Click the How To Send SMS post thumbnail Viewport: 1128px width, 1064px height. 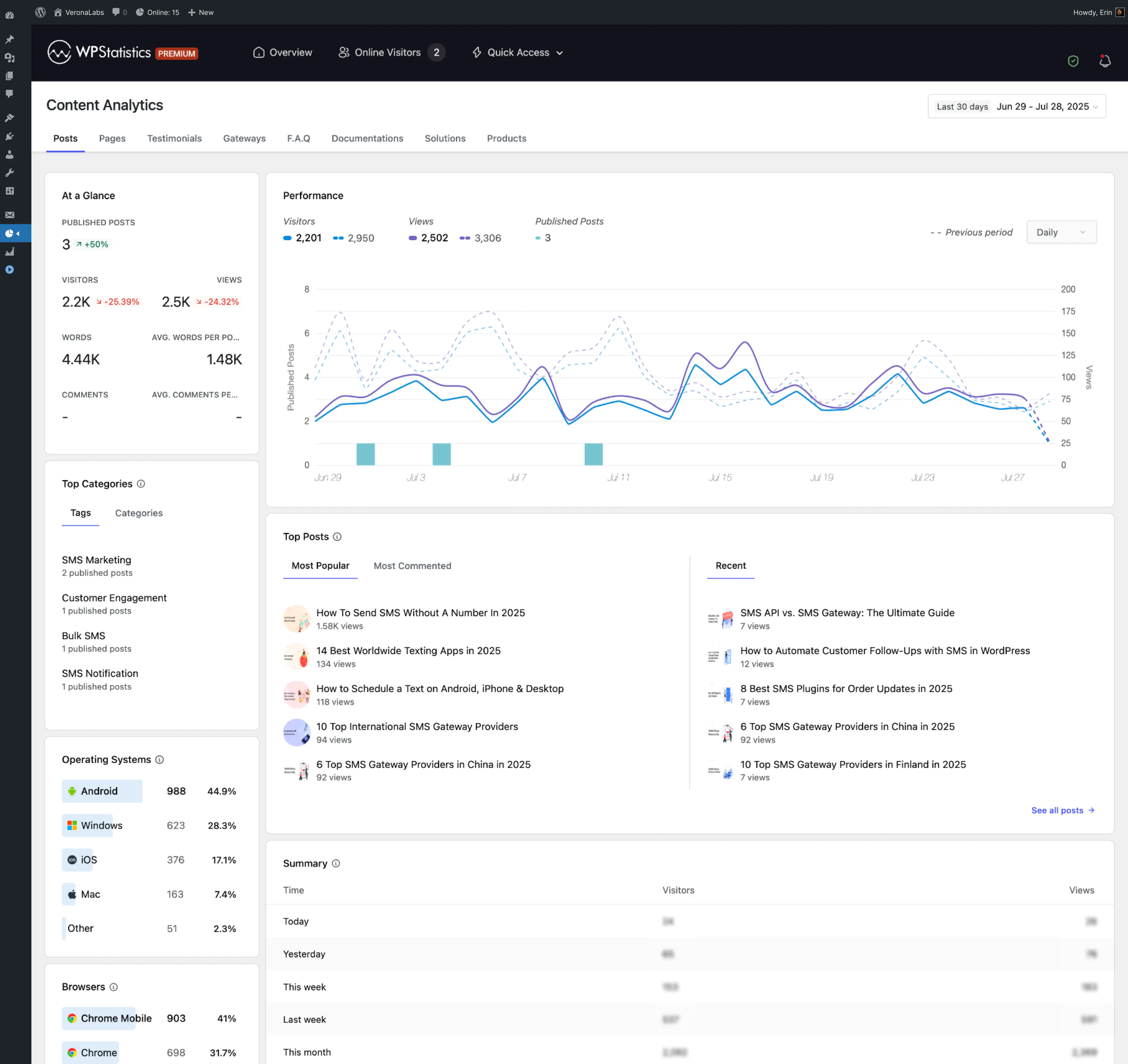tap(296, 618)
